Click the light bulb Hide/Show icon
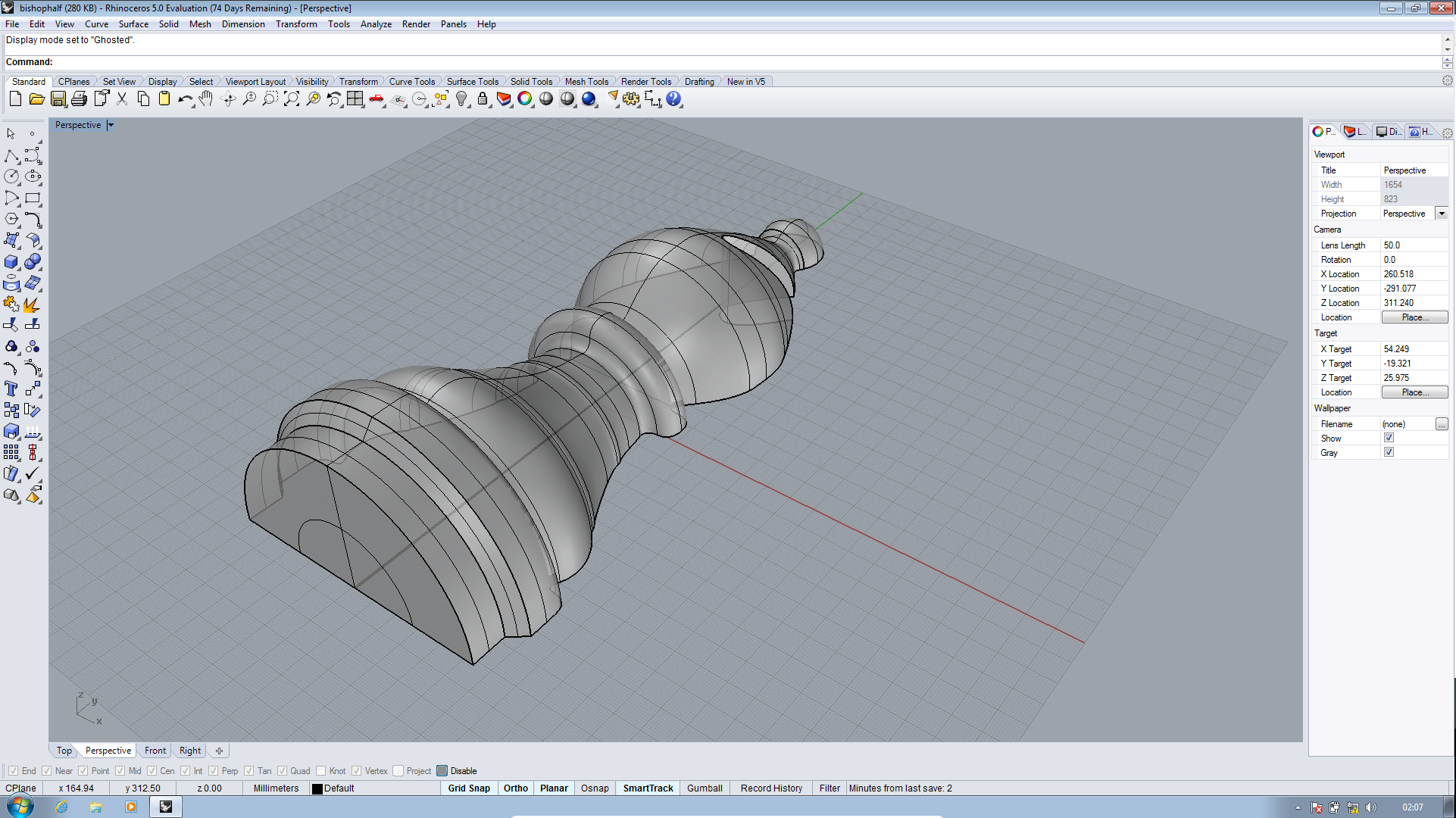1456x818 pixels. pos(461,99)
